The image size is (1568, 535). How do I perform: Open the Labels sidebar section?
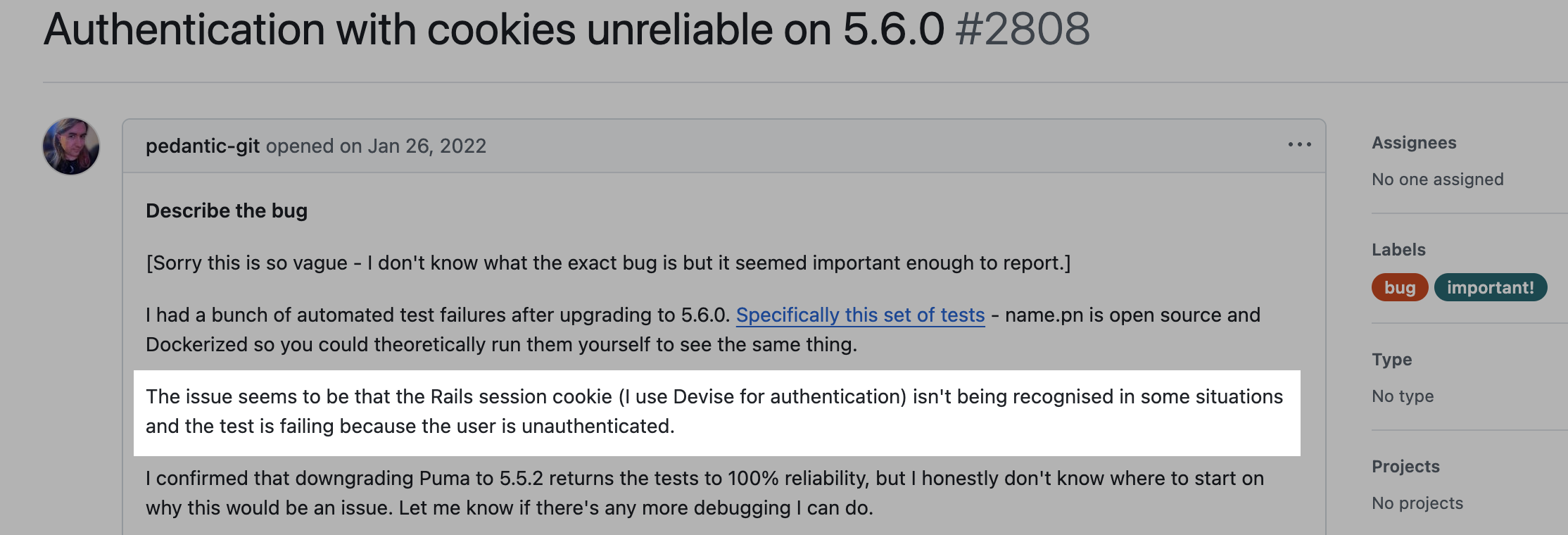coord(1398,250)
